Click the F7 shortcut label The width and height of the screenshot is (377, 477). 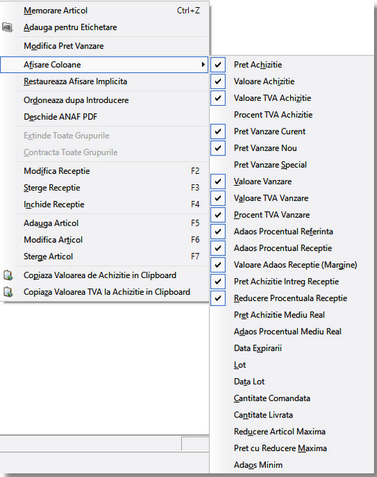click(195, 256)
